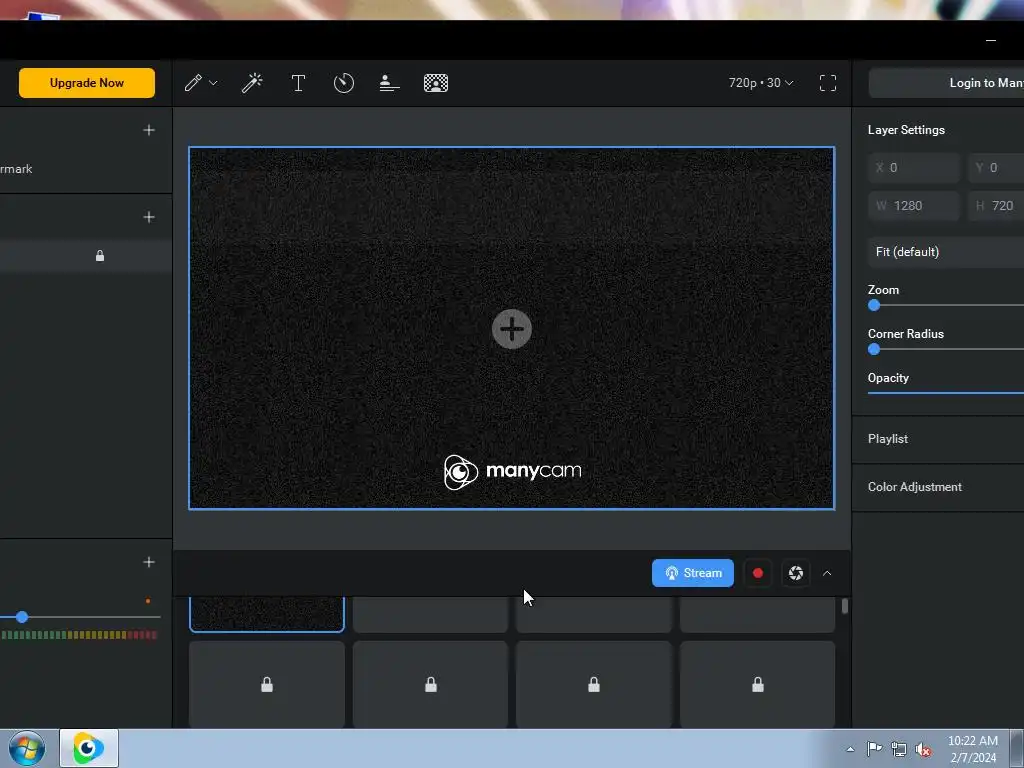Expand the Color Adjustment section

[x=938, y=487]
